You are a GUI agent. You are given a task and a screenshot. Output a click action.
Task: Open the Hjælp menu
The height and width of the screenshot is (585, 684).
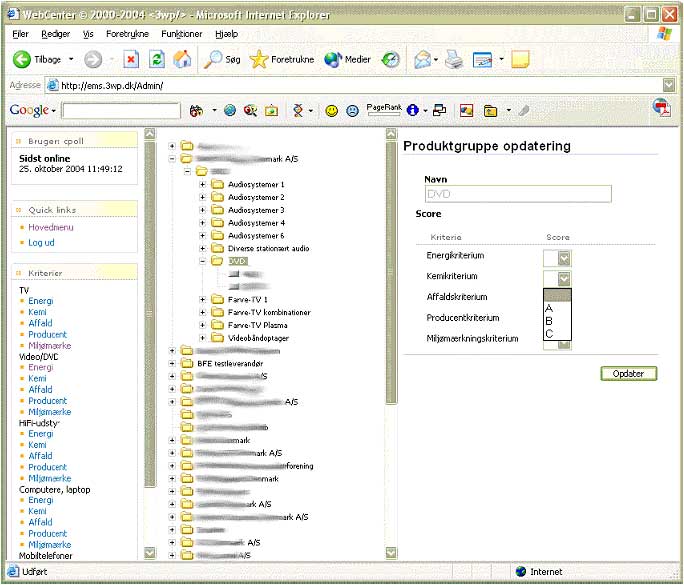point(226,34)
